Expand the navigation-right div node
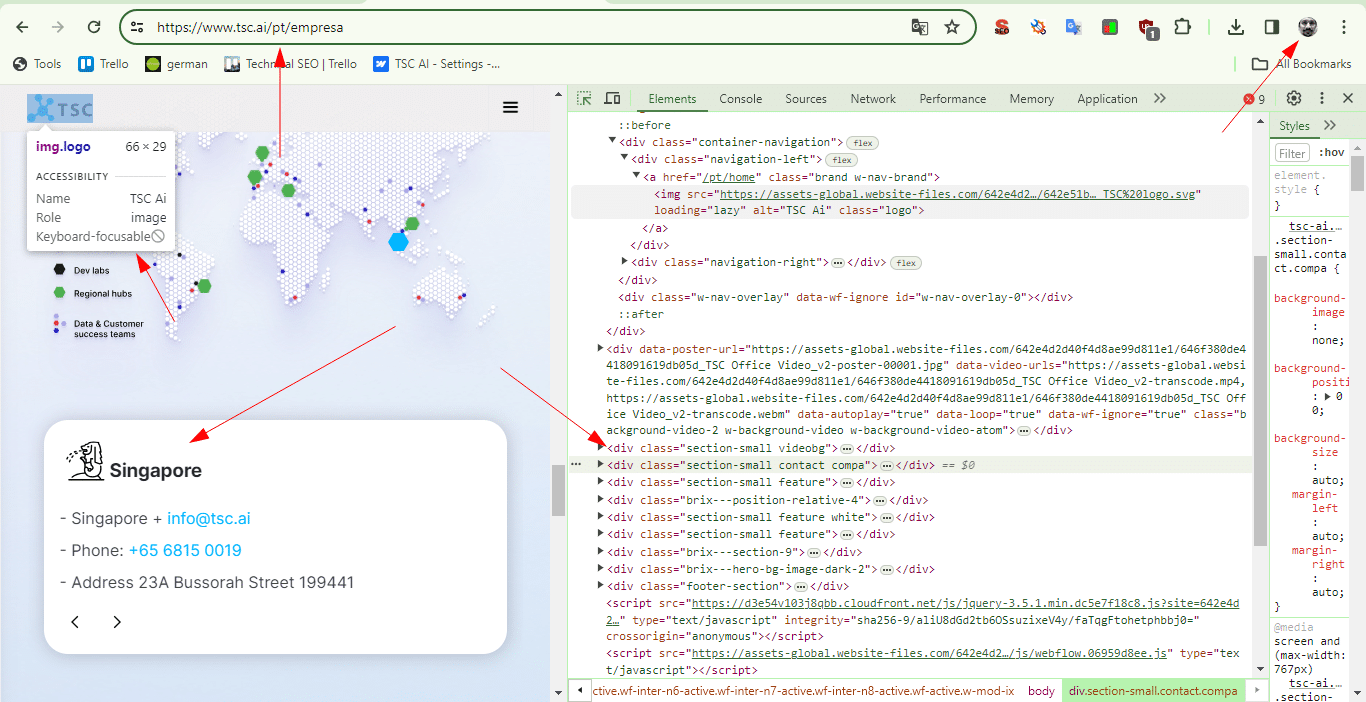The height and width of the screenshot is (702, 1366). [625, 262]
